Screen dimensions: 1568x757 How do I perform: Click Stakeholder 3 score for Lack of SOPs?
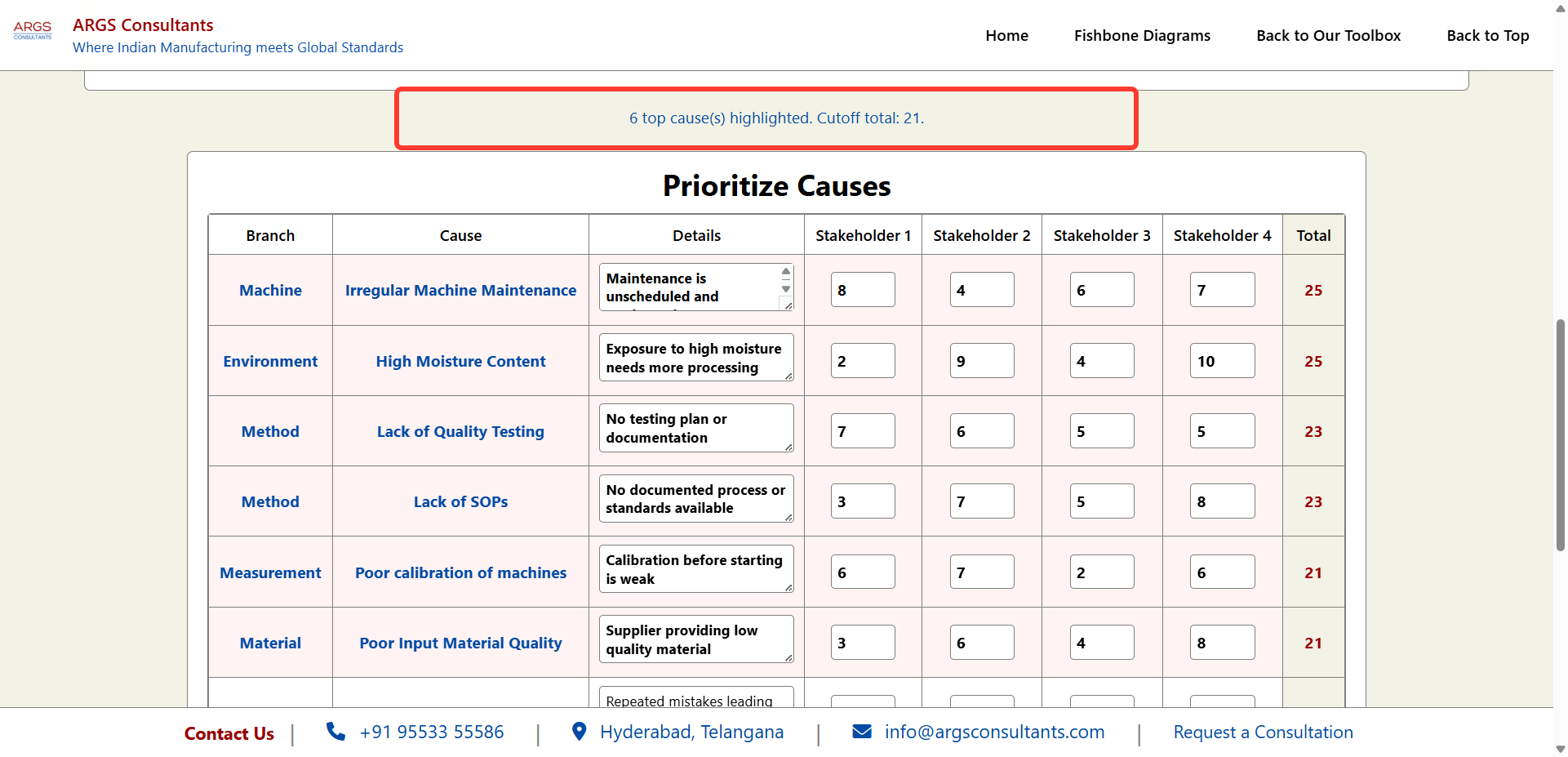(x=1102, y=501)
